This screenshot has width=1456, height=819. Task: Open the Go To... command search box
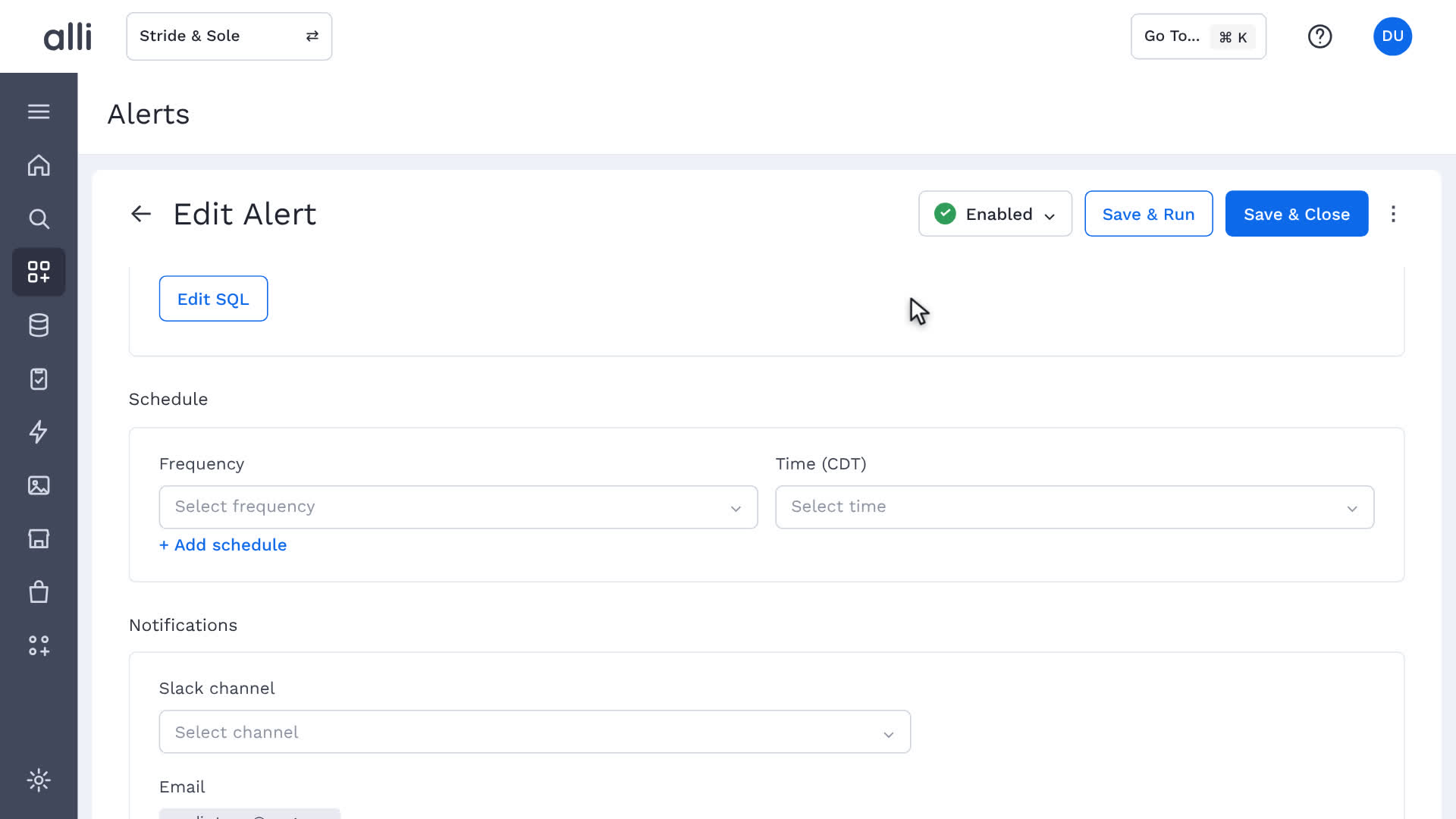pyautogui.click(x=1198, y=36)
